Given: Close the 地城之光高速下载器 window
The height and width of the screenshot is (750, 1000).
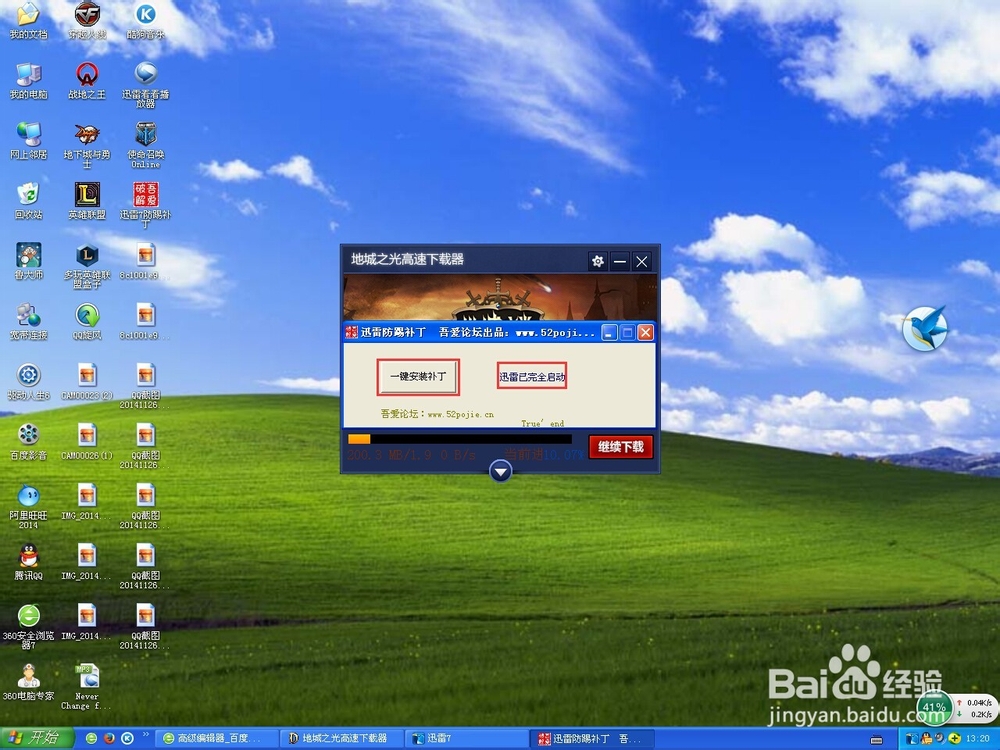Looking at the screenshot, I should (642, 261).
